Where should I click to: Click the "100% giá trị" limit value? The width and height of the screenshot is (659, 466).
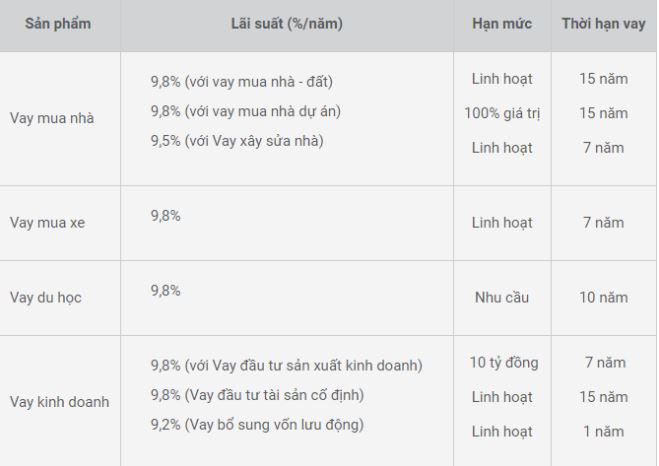tap(502, 113)
